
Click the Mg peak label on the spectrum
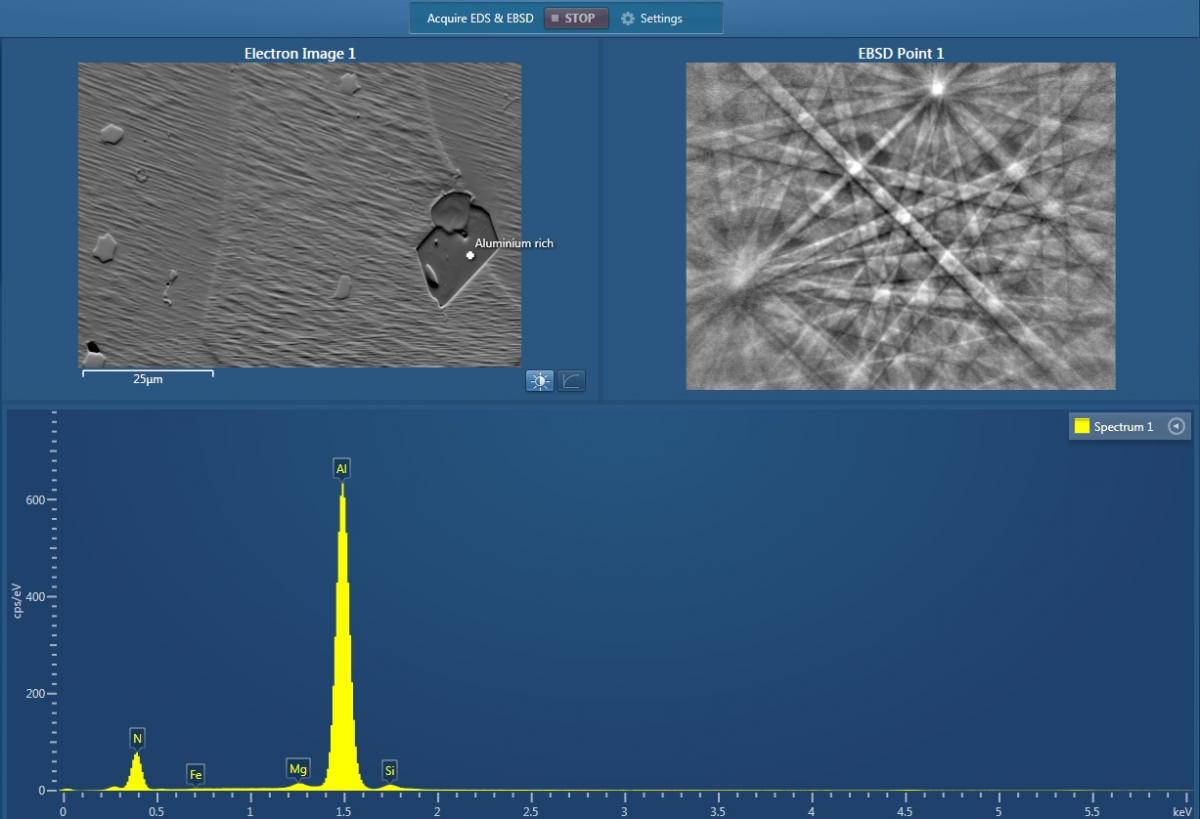(298, 768)
